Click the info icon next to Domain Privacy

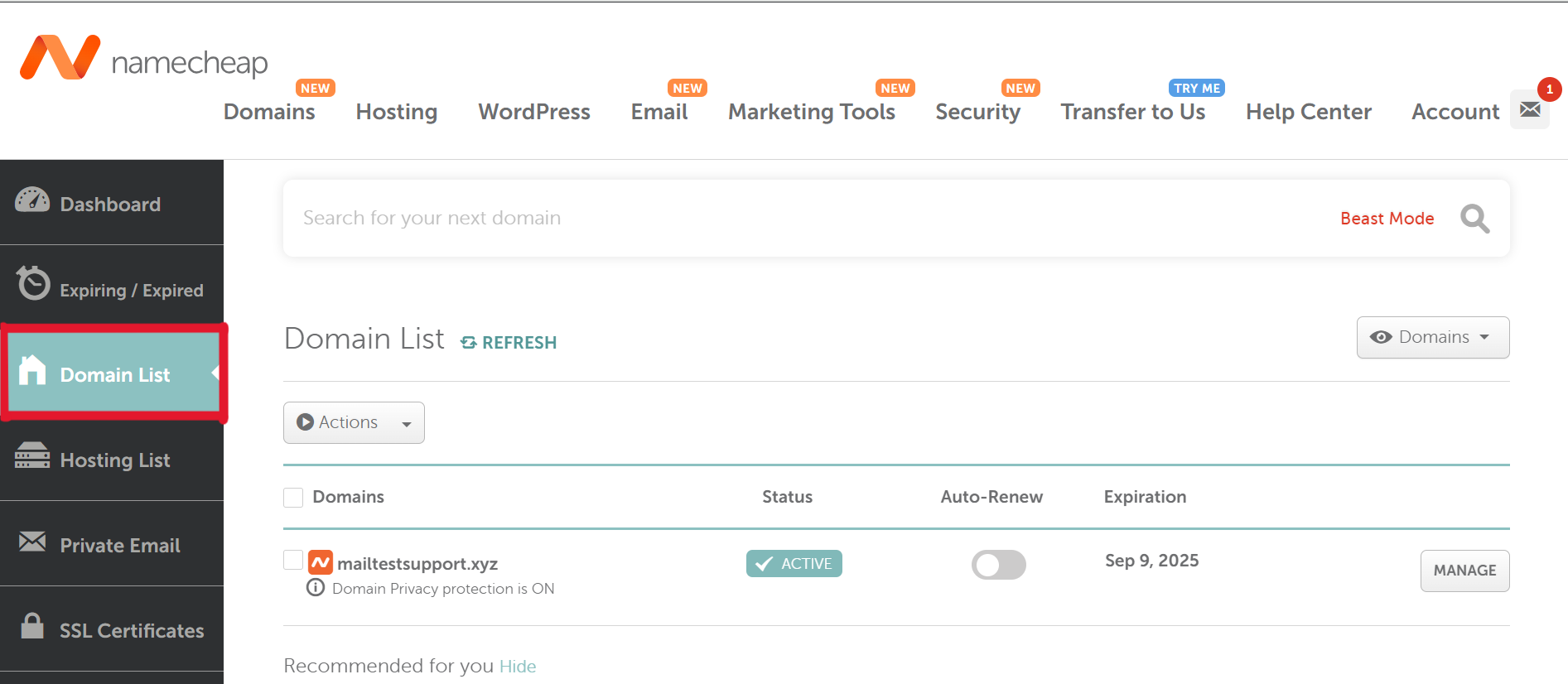coord(316,588)
